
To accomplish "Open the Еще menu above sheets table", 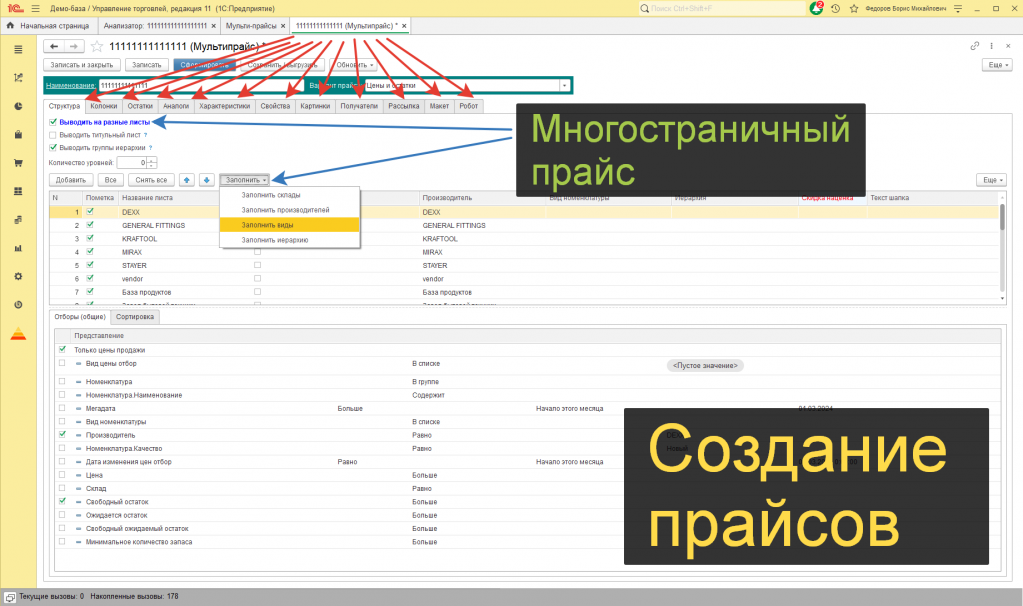I will pos(992,180).
